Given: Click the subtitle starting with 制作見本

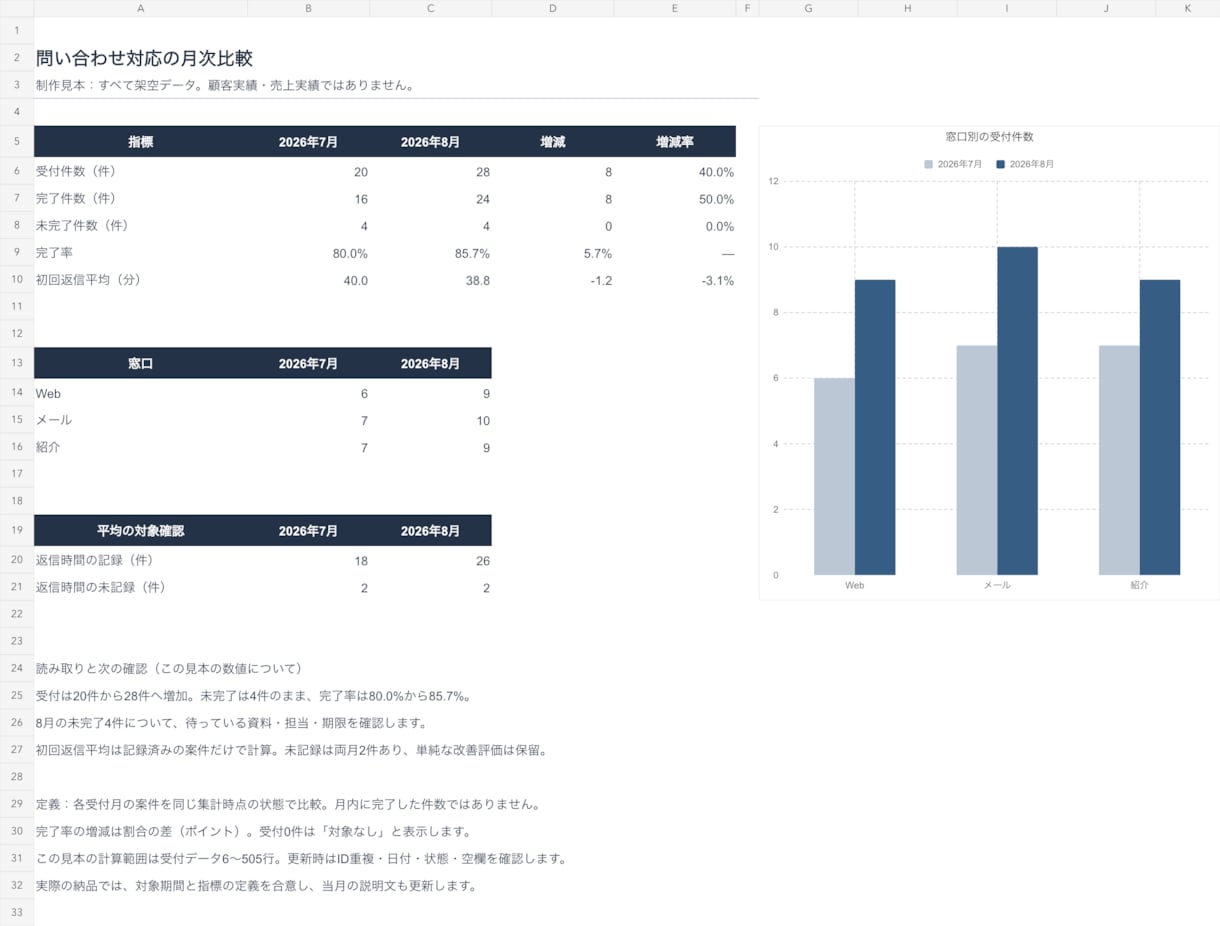Looking at the screenshot, I should click(225, 85).
